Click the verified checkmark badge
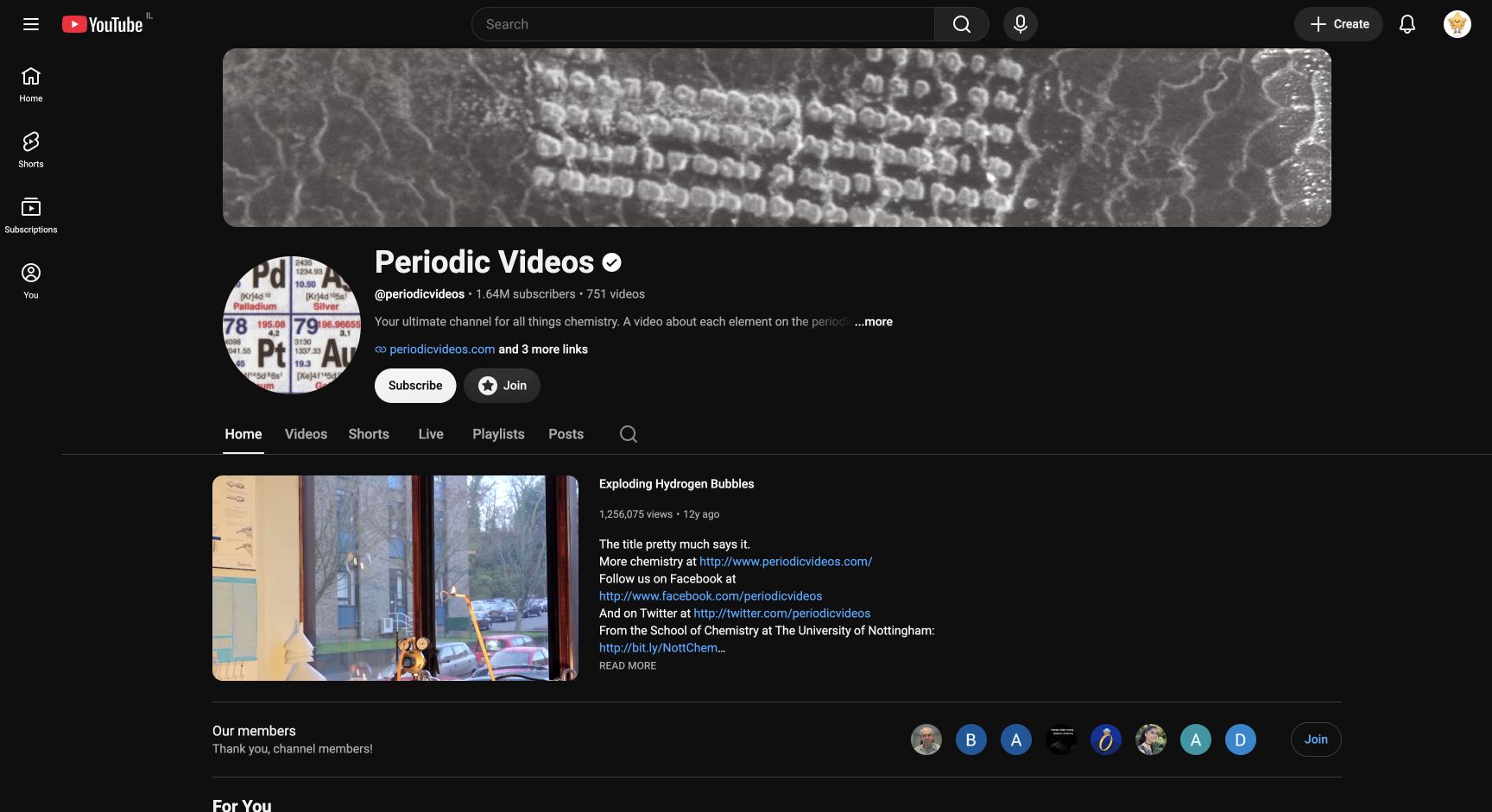 [611, 262]
